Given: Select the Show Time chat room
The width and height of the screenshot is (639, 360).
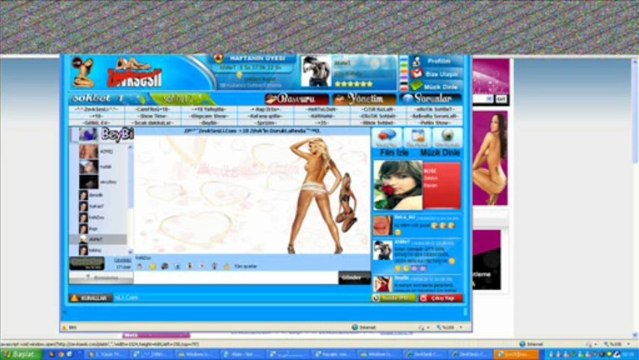Looking at the screenshot, I should [153, 116].
